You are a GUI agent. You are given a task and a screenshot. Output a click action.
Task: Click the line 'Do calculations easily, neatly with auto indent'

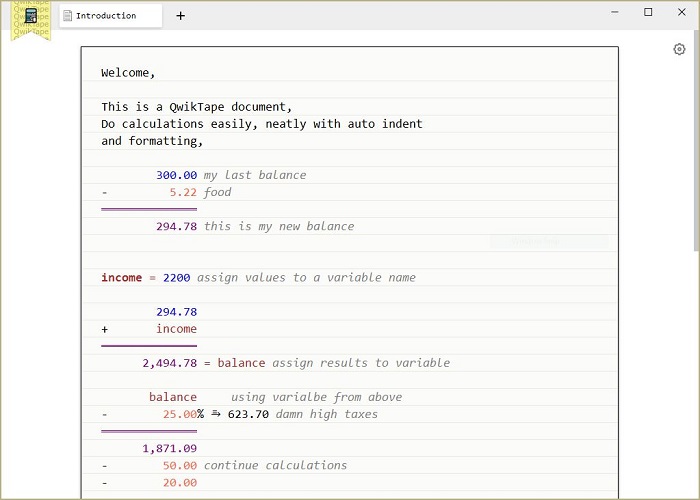[262, 124]
